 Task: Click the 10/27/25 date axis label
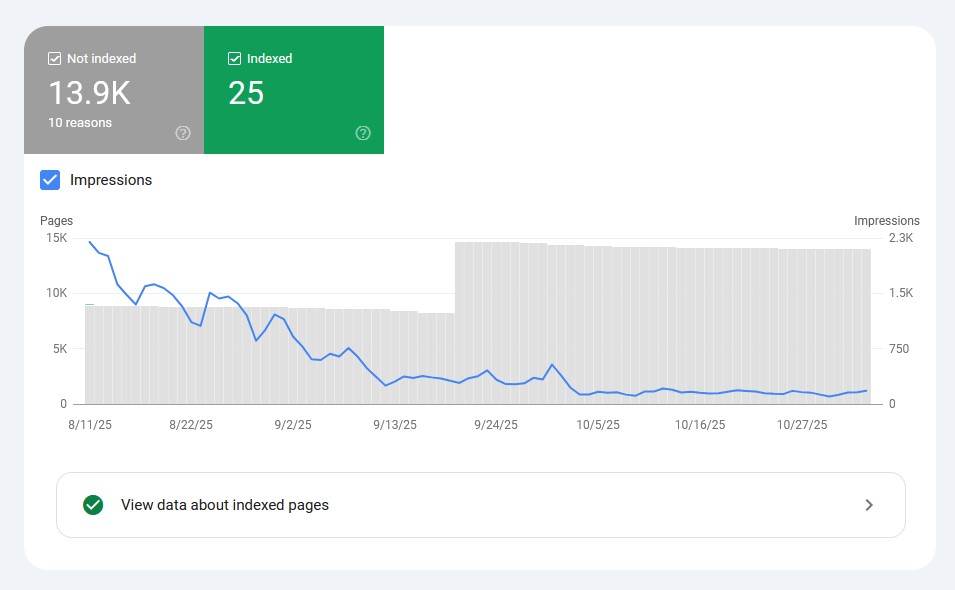(802, 424)
